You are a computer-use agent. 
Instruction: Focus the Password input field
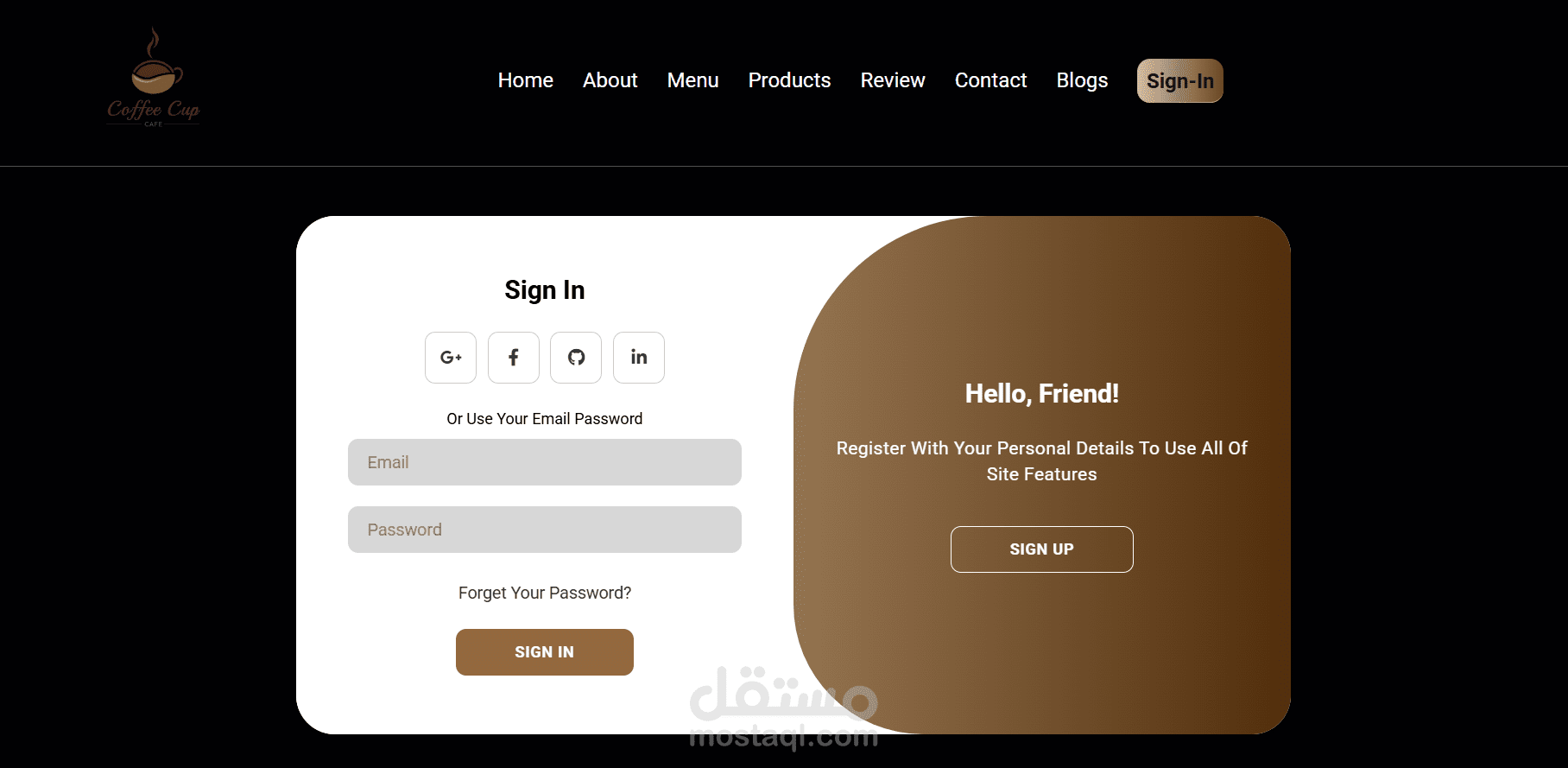coord(545,530)
